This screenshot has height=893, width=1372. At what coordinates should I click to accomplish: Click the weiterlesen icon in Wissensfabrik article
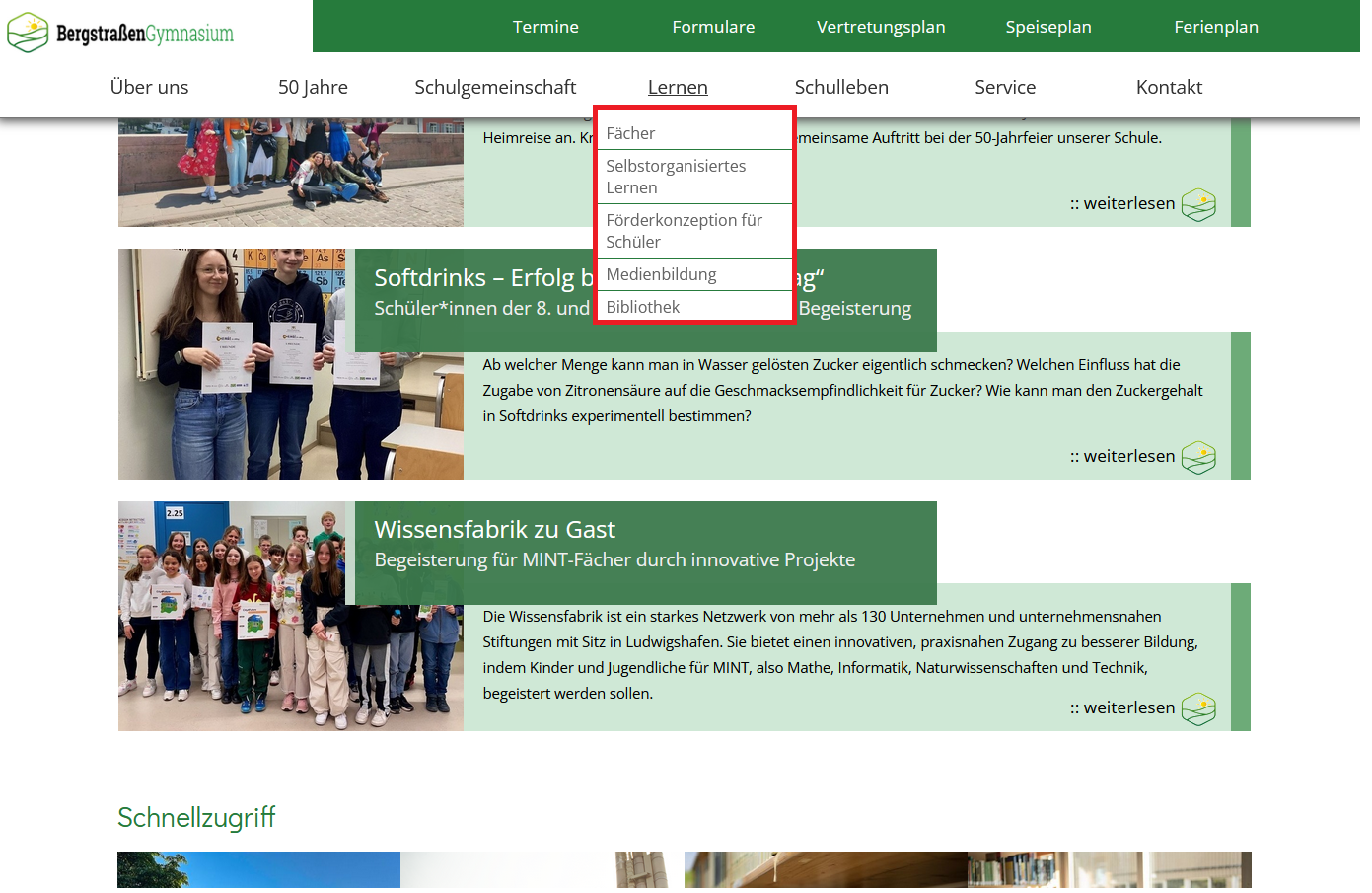tap(1197, 708)
